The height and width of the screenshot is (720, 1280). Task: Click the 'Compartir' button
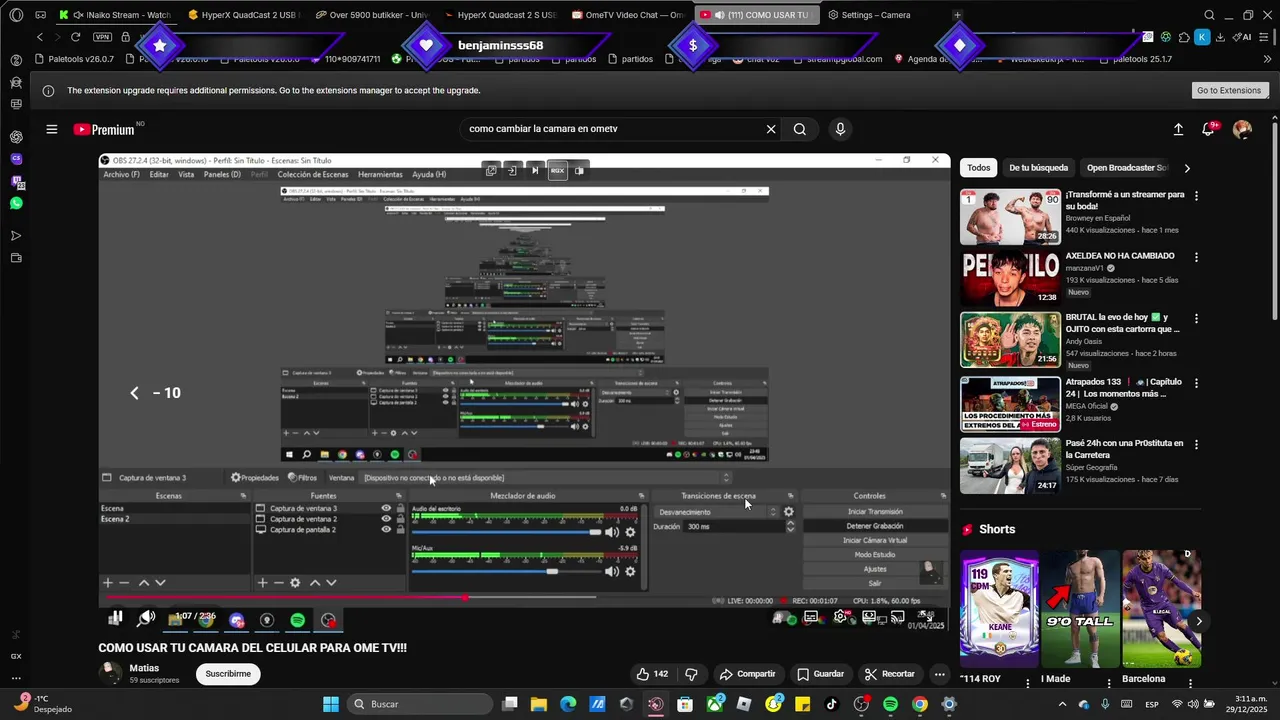[747, 674]
